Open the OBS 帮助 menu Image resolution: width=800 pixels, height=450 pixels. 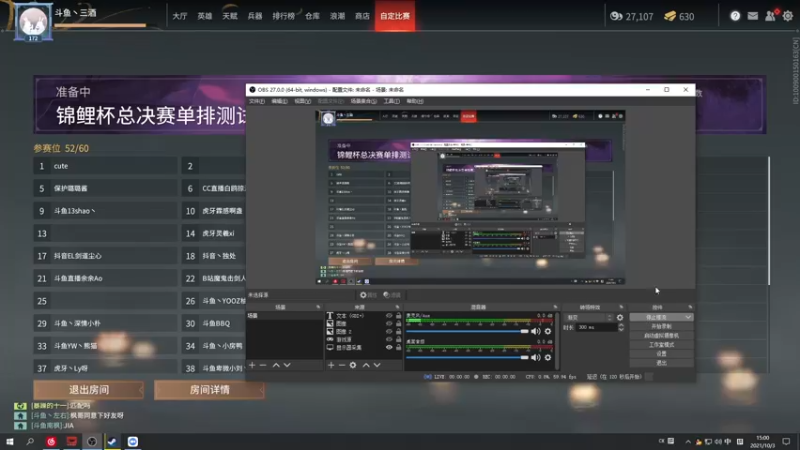tap(414, 101)
